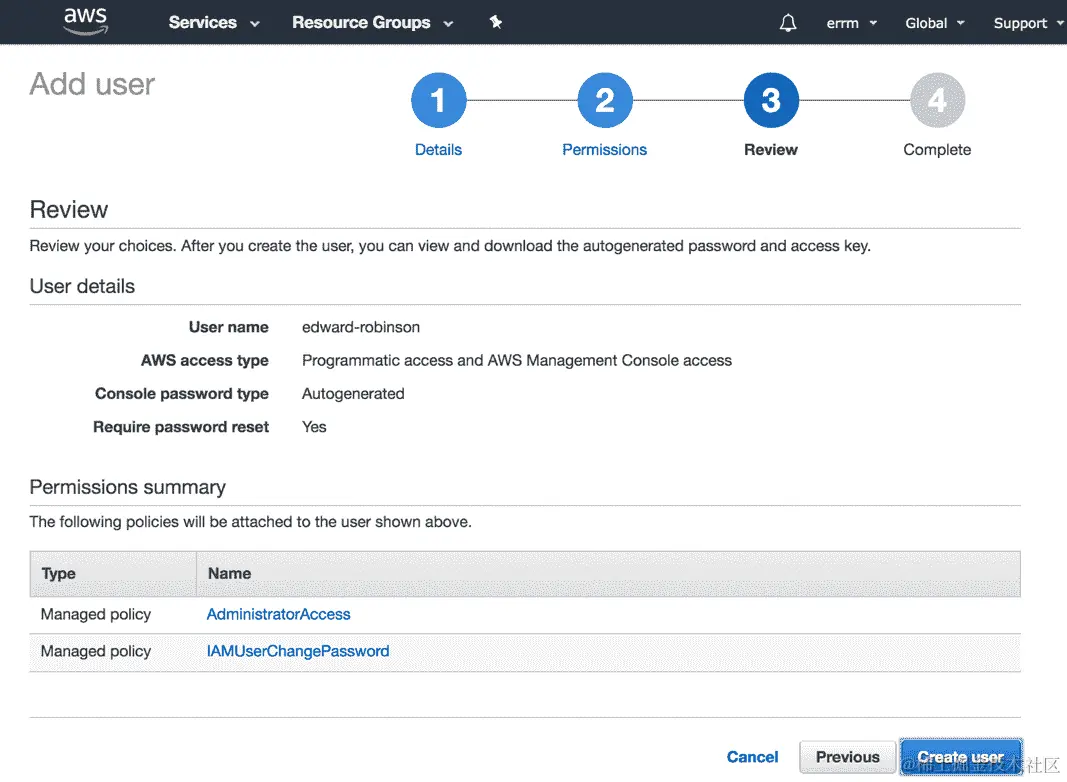The image size is (1067, 782).
Task: Click Cancel
Action: (752, 757)
